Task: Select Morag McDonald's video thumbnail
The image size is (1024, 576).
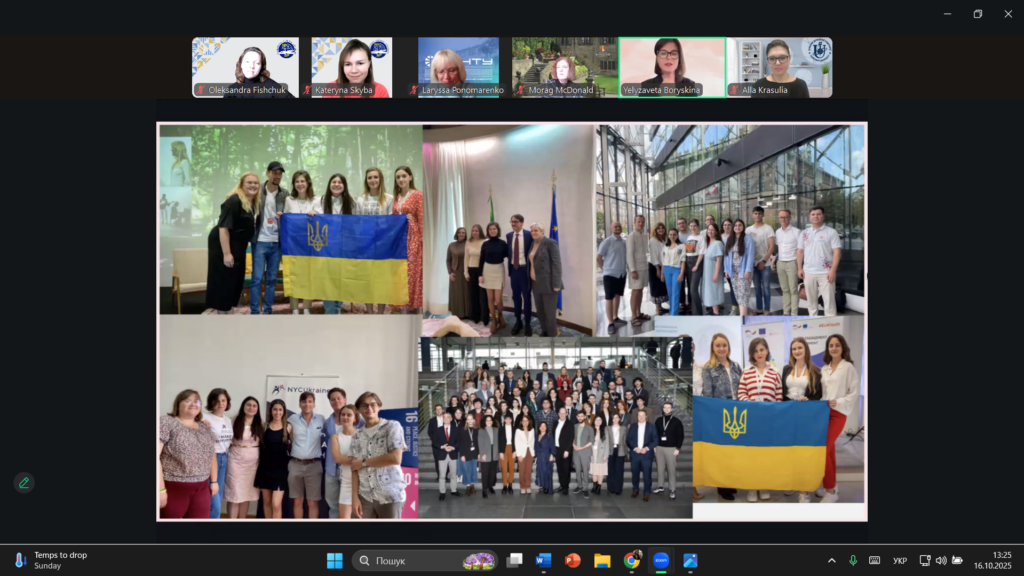Action: (x=564, y=67)
